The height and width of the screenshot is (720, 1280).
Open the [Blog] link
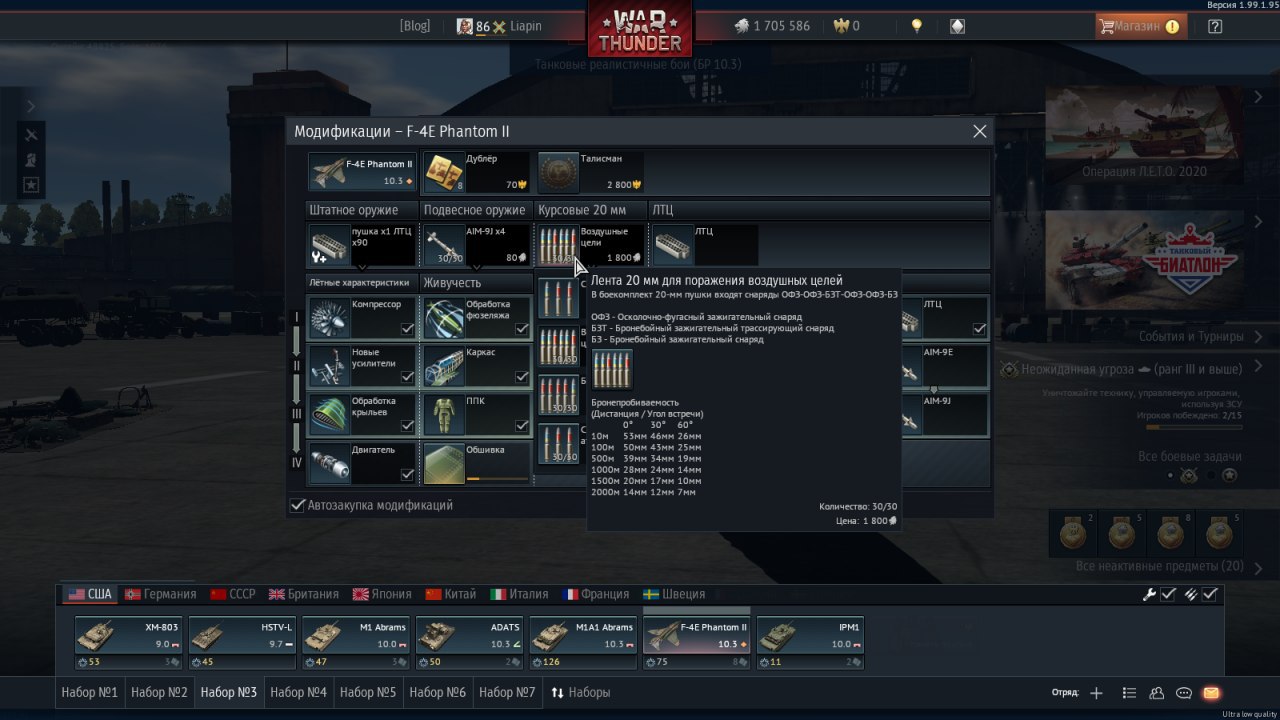pyautogui.click(x=415, y=26)
